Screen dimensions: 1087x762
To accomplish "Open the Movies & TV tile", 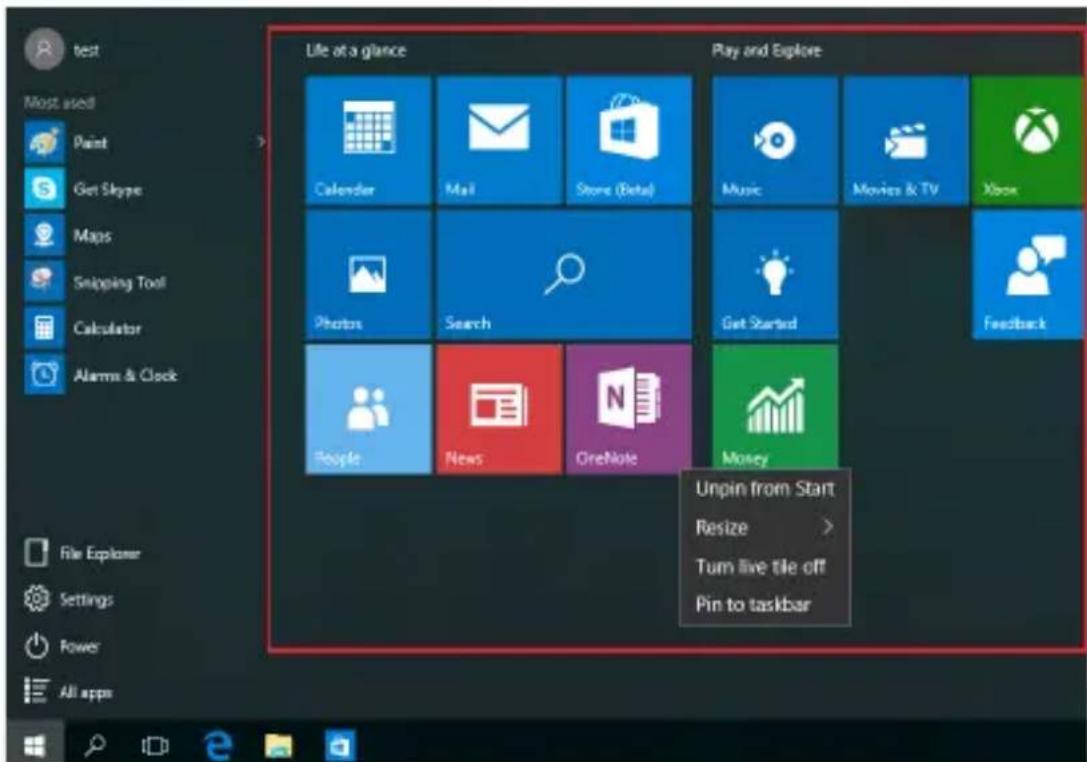I will pos(905,140).
